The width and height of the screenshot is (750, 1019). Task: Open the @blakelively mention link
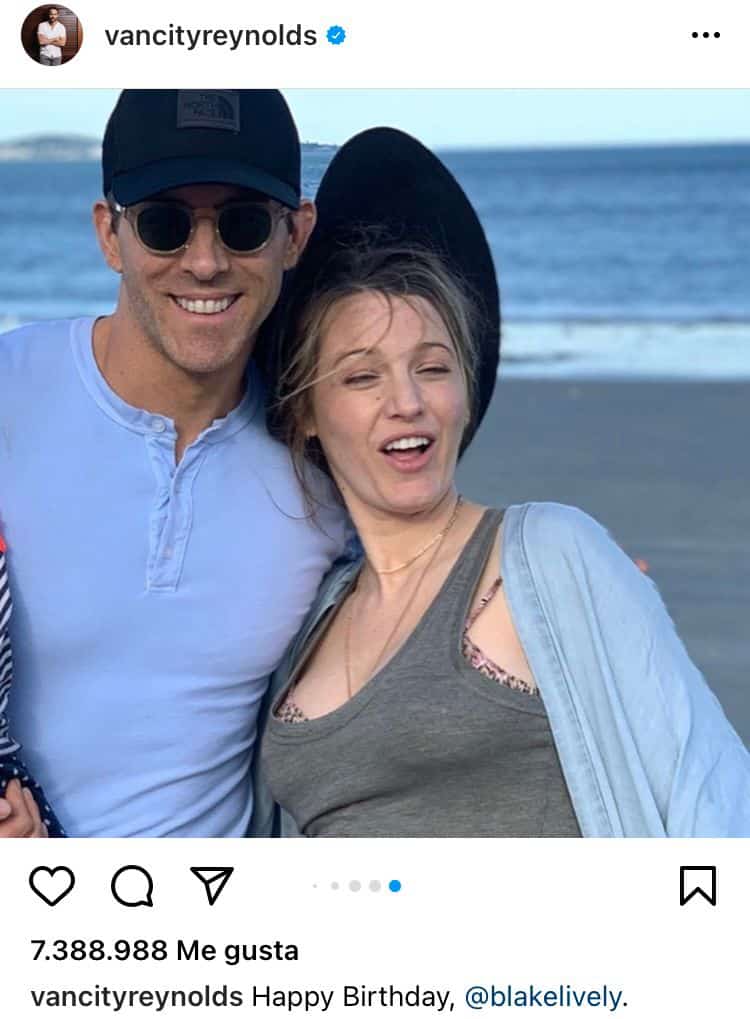[543, 996]
